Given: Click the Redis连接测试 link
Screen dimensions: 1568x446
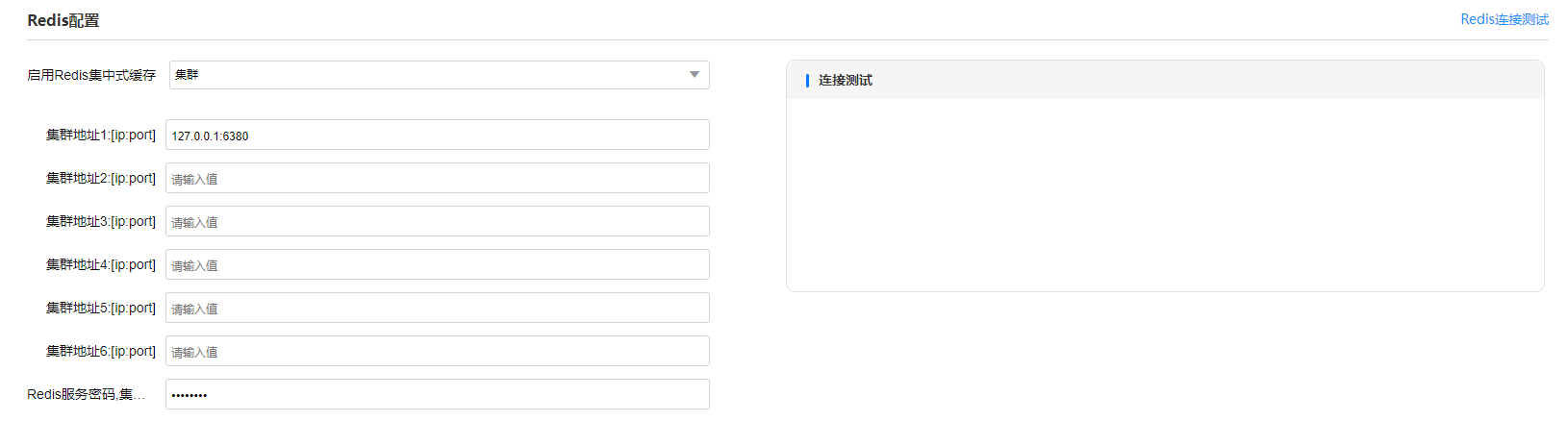Looking at the screenshot, I should [x=1504, y=19].
